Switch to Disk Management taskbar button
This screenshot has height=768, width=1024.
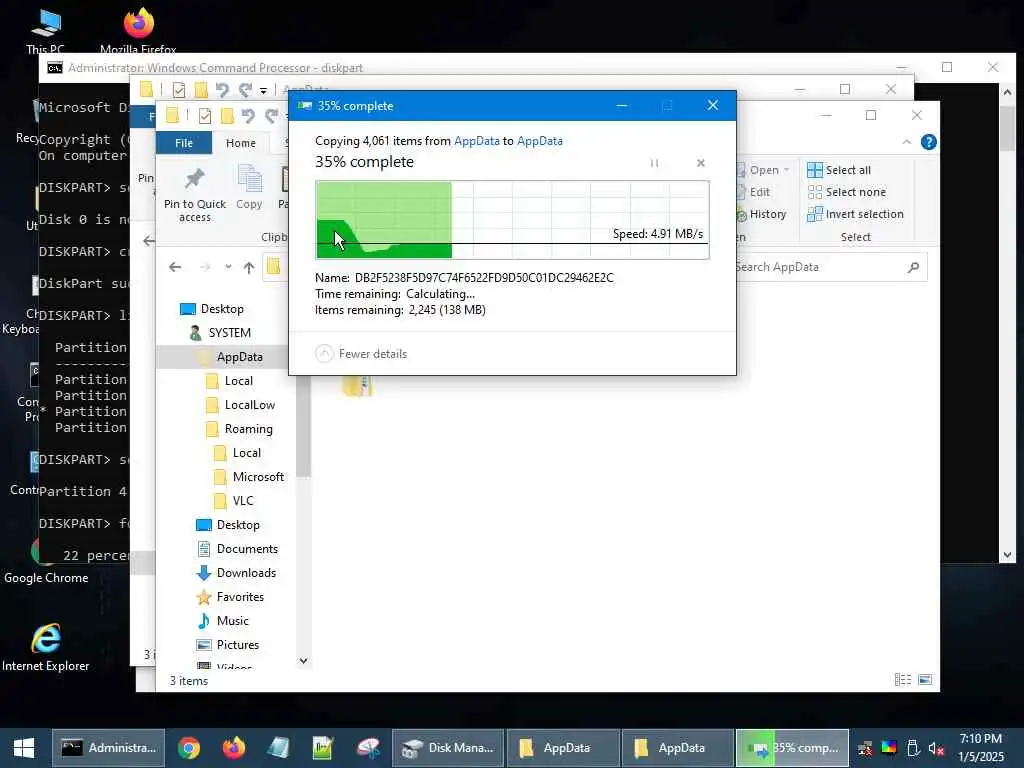coord(448,748)
